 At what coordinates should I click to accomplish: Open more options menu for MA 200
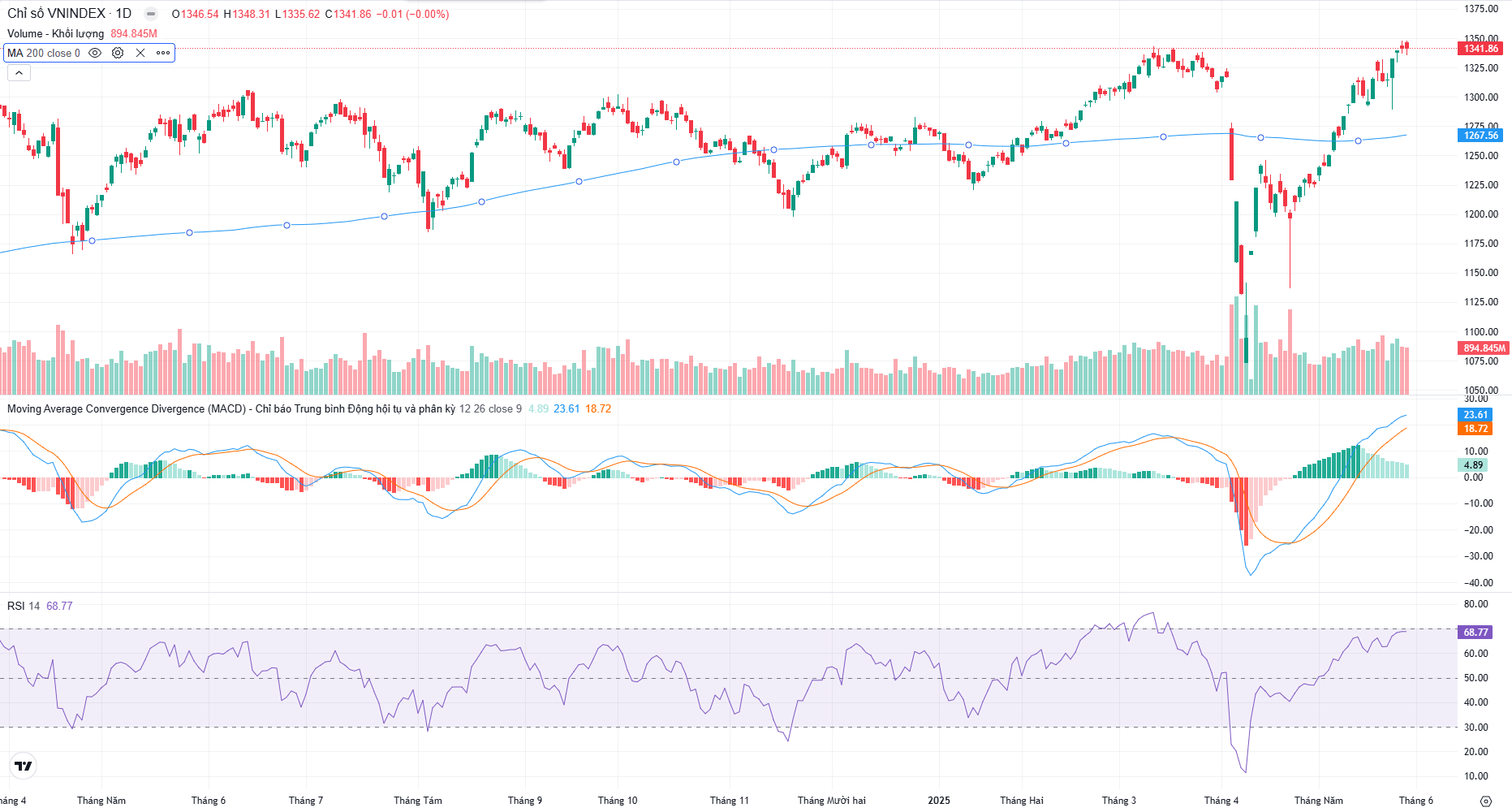(x=163, y=53)
